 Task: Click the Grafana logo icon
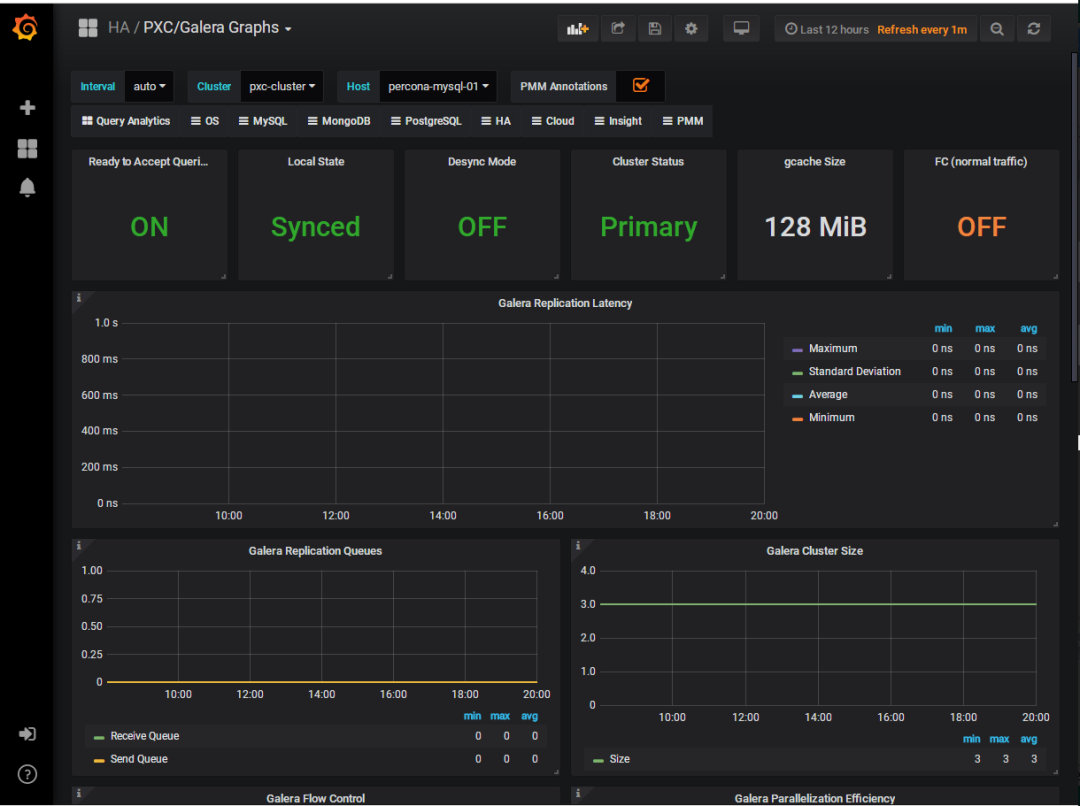coord(26,29)
